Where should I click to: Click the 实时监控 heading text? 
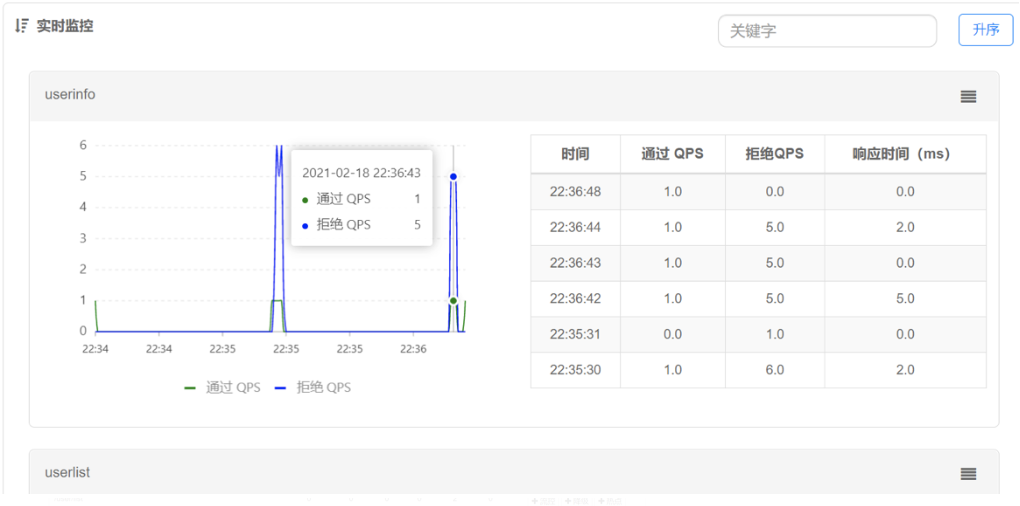(x=64, y=27)
